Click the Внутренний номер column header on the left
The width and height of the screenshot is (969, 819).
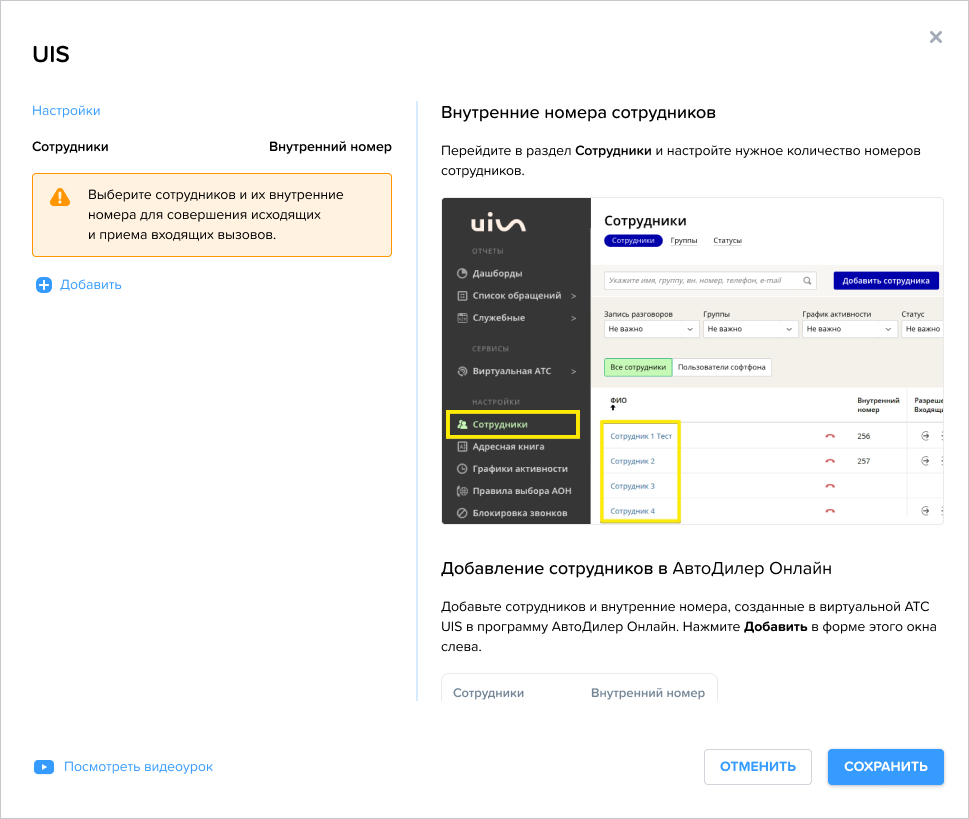[x=330, y=147]
